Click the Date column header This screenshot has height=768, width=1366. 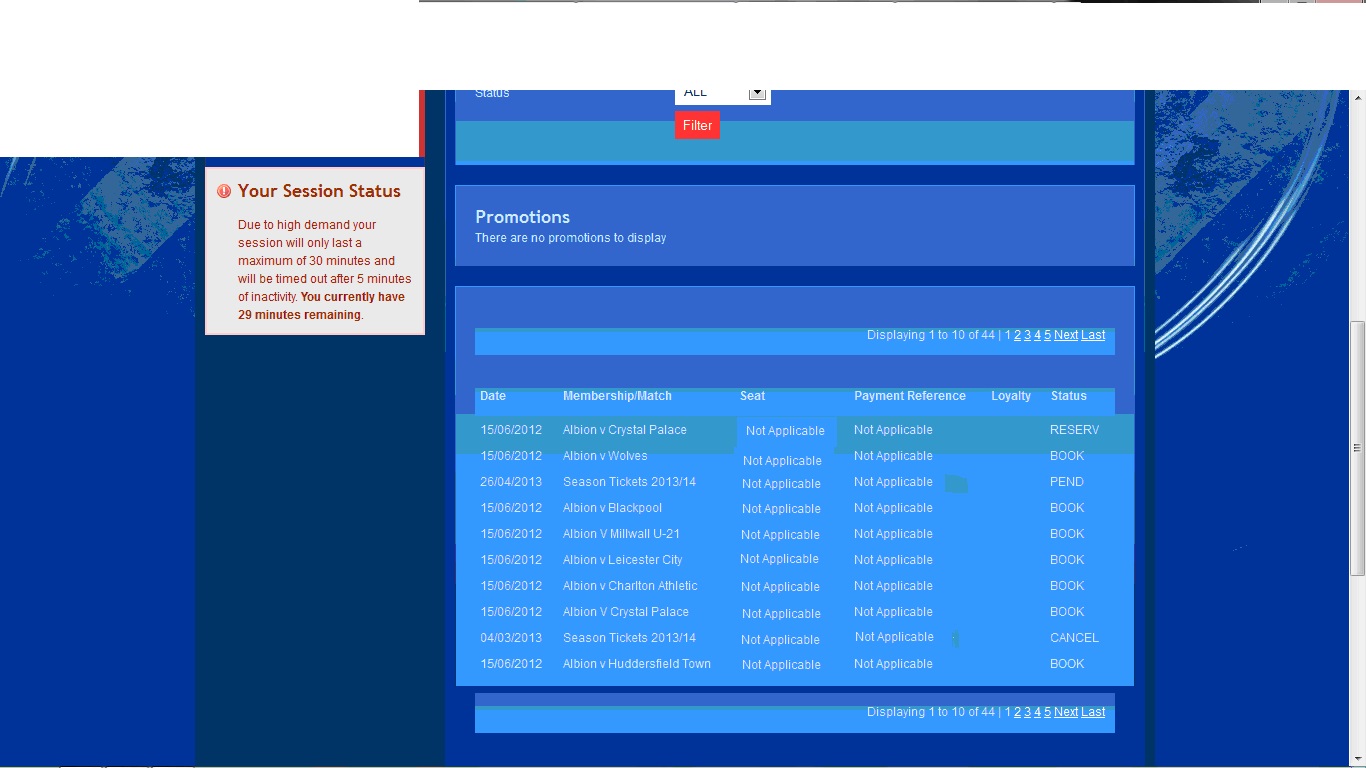tap(493, 396)
